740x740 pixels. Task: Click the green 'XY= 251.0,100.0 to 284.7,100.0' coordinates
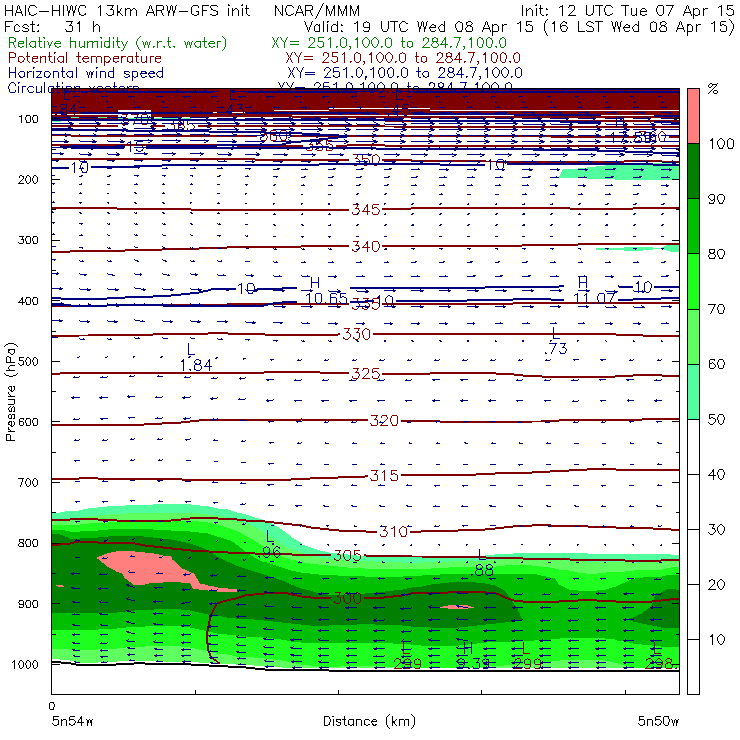point(389,43)
